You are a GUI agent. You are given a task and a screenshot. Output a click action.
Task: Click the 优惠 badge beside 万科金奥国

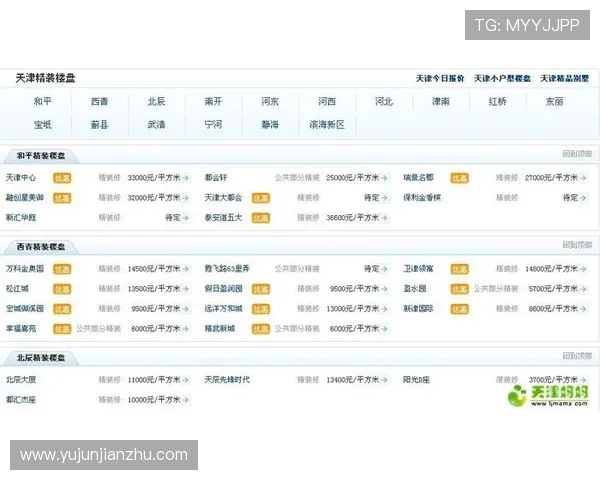pos(62,269)
